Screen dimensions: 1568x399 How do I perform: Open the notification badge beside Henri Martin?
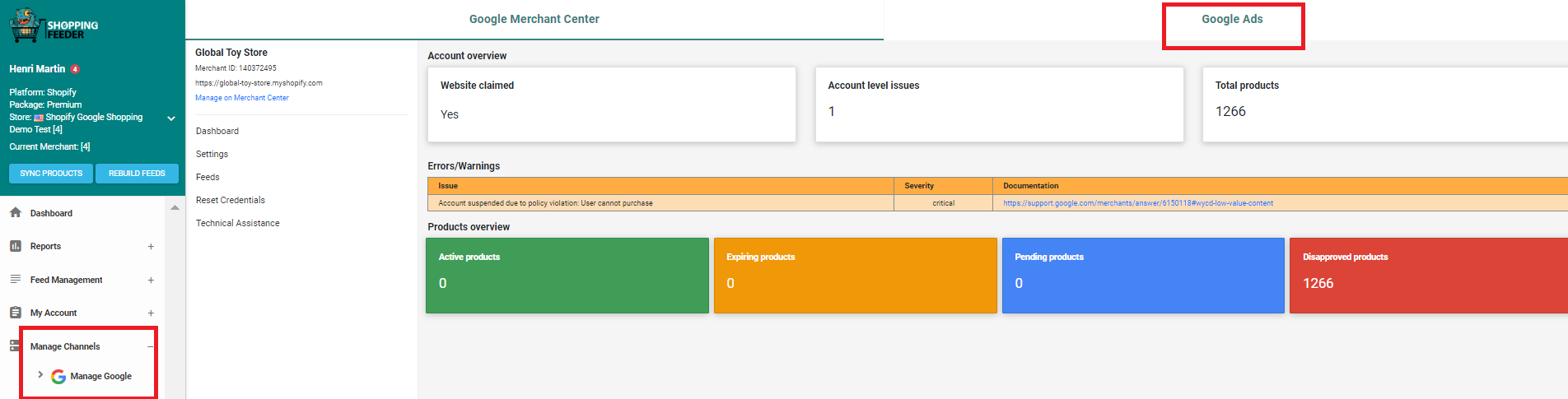75,69
